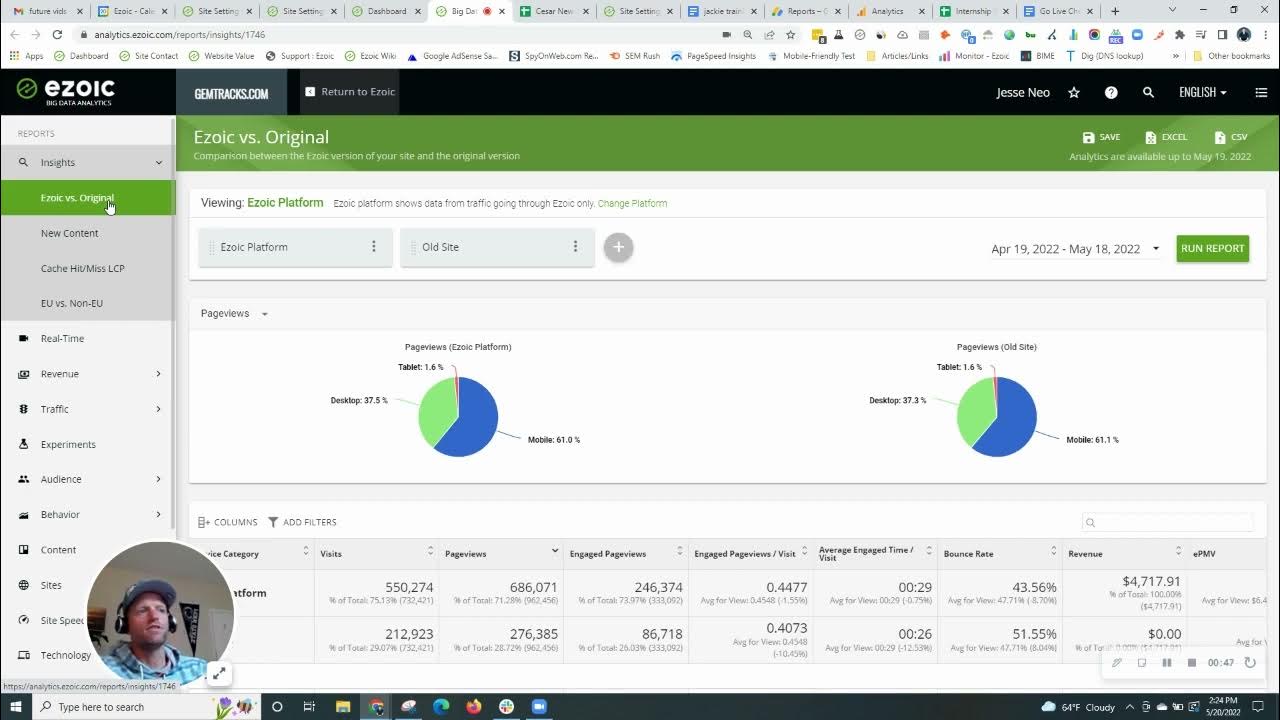Screen dimensions: 1280x720
Task: Open the Pageviews metric dropdown above the charts
Action: coord(233,313)
